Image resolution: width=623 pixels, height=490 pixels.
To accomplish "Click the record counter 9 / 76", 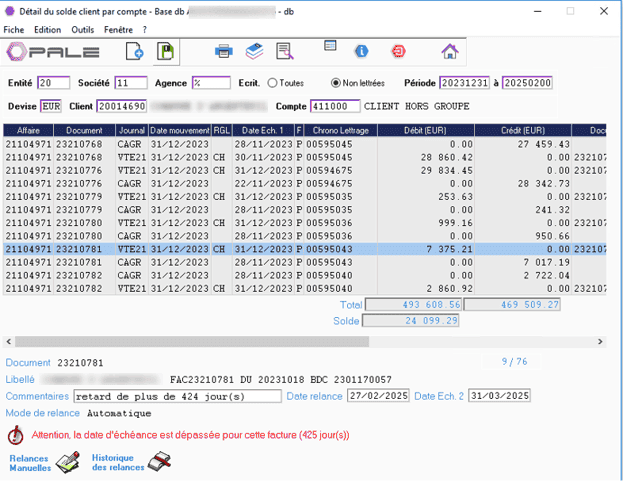I will tap(515, 362).
